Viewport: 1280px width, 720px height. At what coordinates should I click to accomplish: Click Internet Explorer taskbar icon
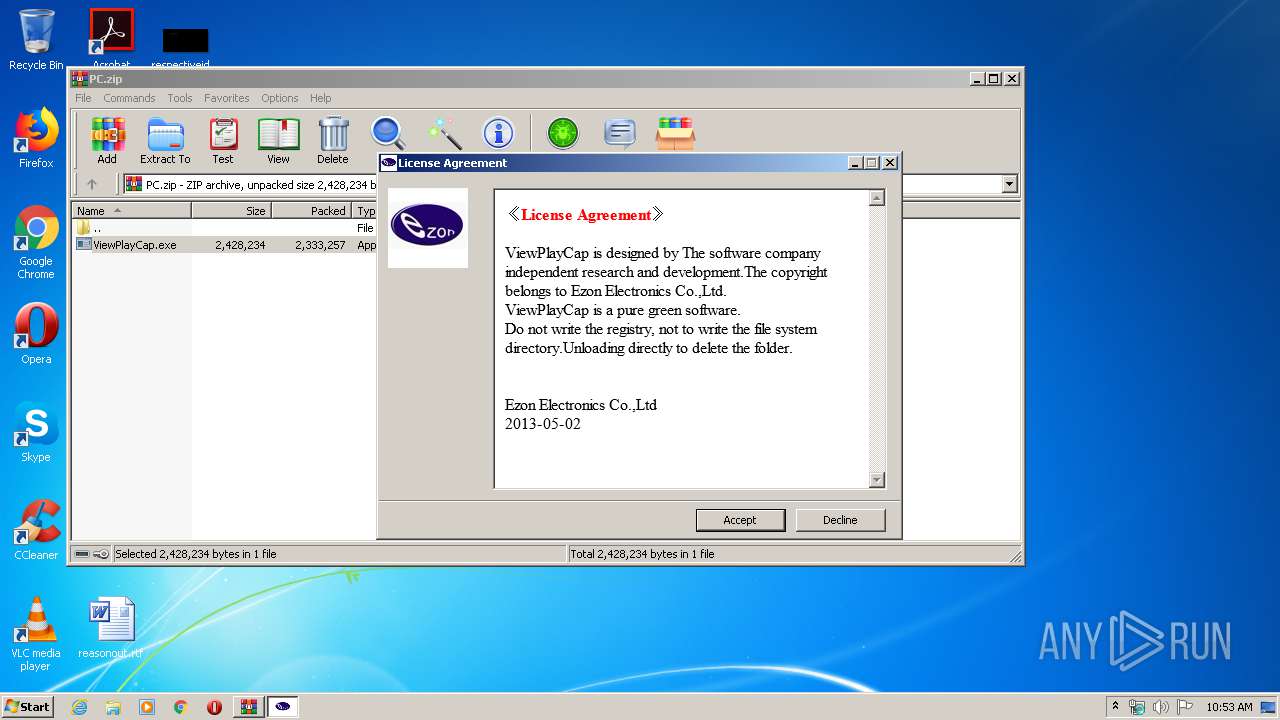click(x=79, y=707)
